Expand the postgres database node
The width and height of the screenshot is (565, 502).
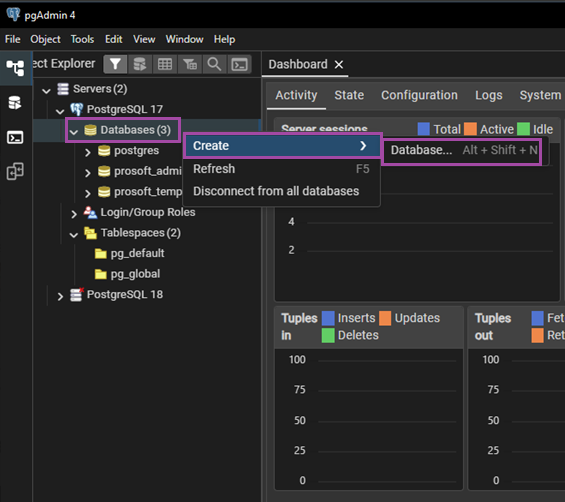click(88, 152)
